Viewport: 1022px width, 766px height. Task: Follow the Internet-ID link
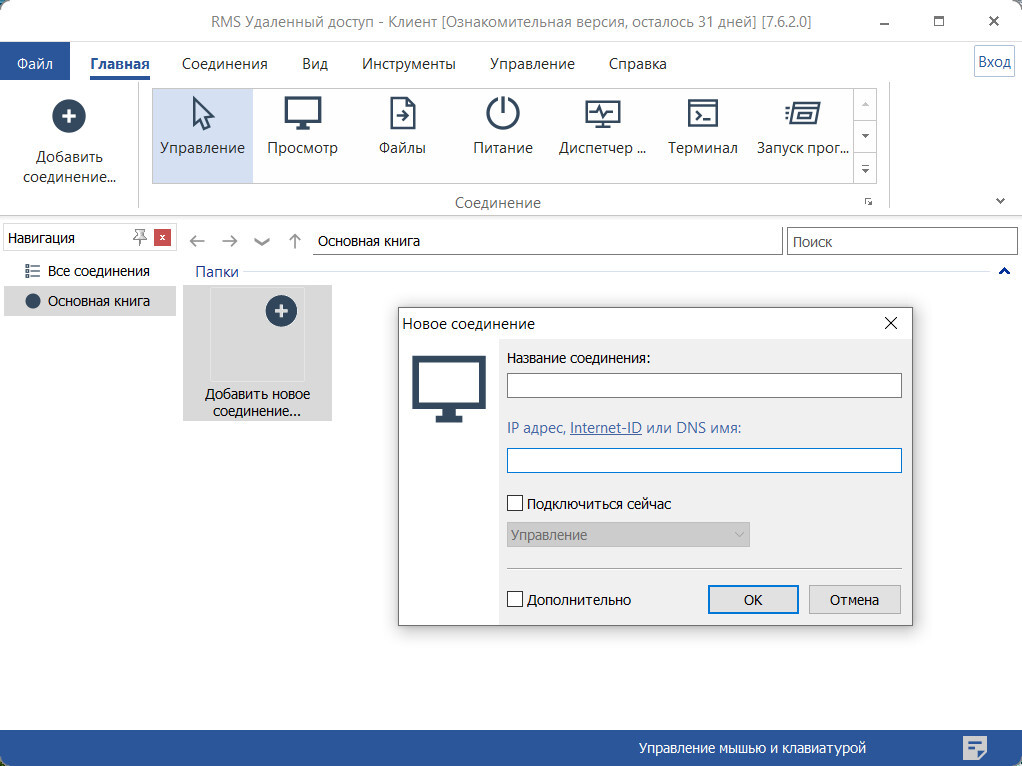point(606,428)
